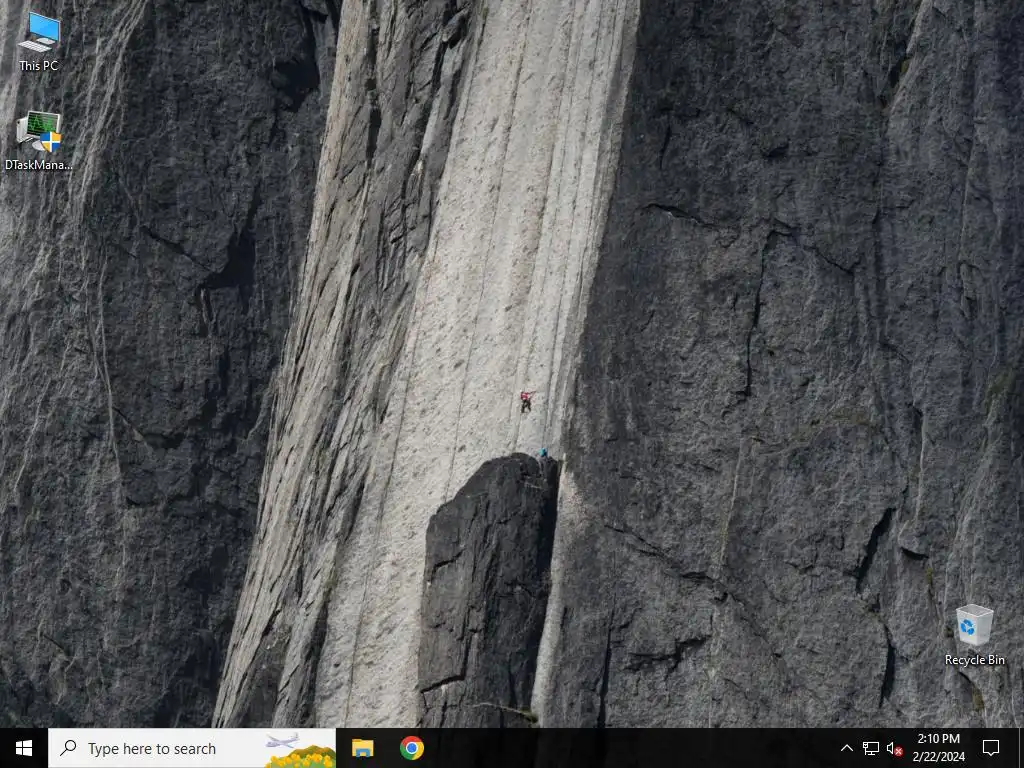The image size is (1024, 768).
Task: Open network status tray icon
Action: click(871, 748)
